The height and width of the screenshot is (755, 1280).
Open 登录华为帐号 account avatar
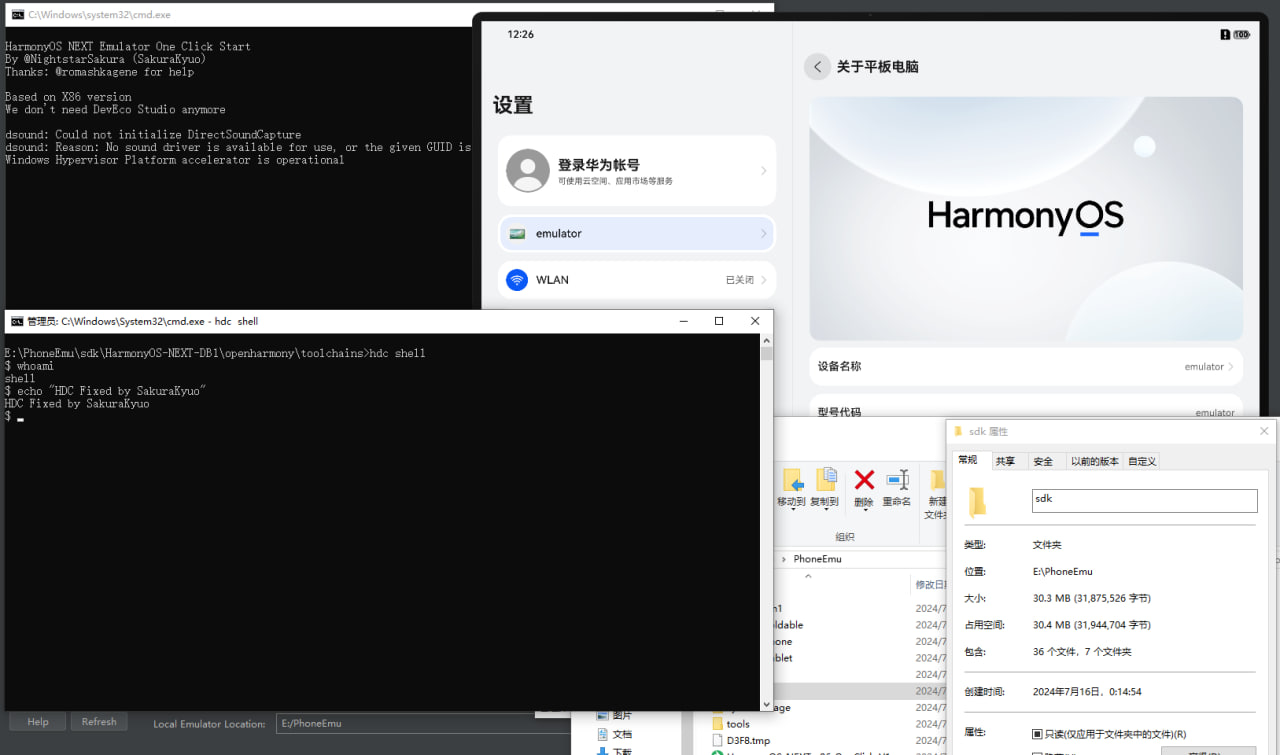[528, 171]
